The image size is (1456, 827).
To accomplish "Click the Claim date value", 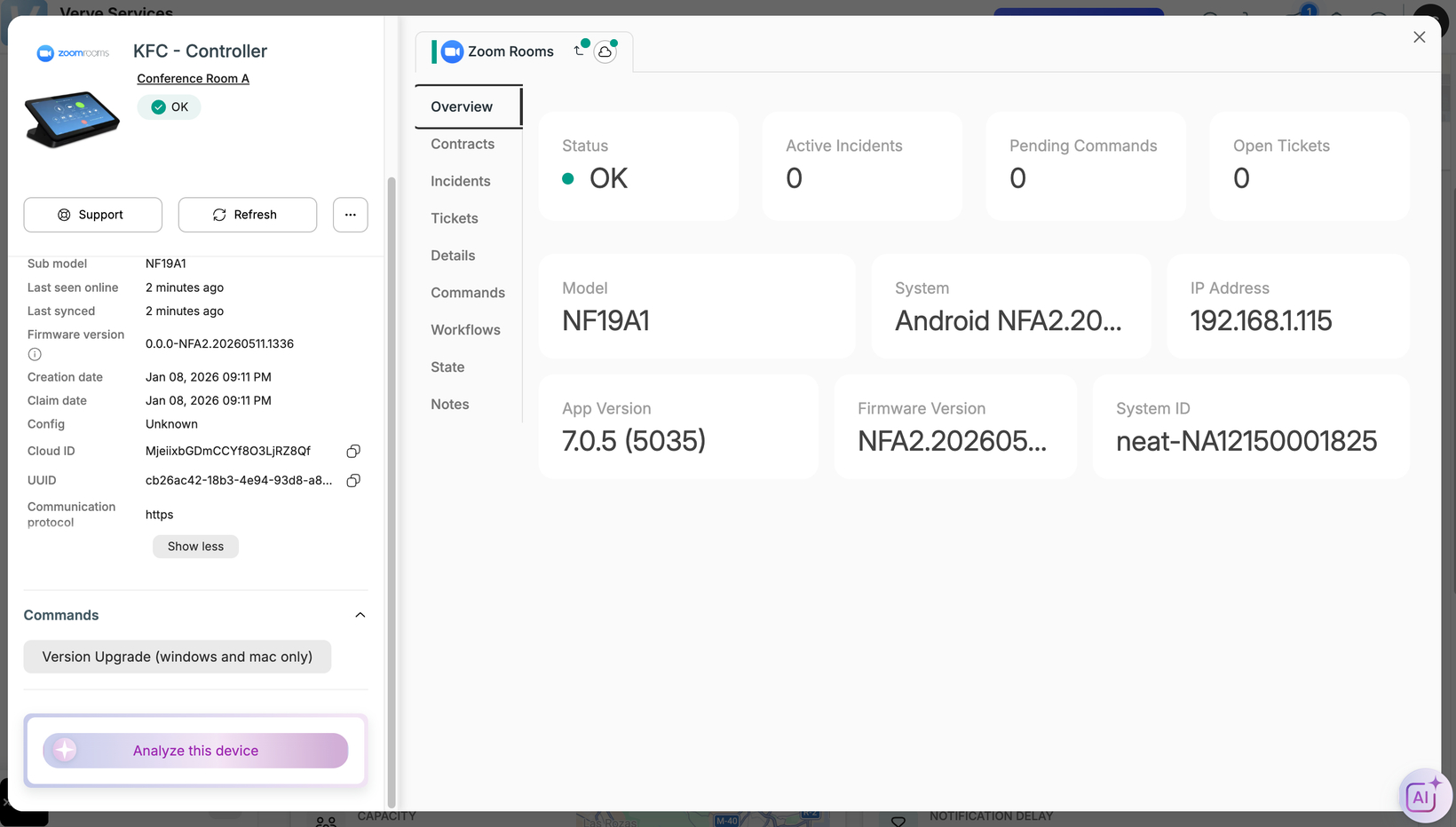I will [x=209, y=401].
